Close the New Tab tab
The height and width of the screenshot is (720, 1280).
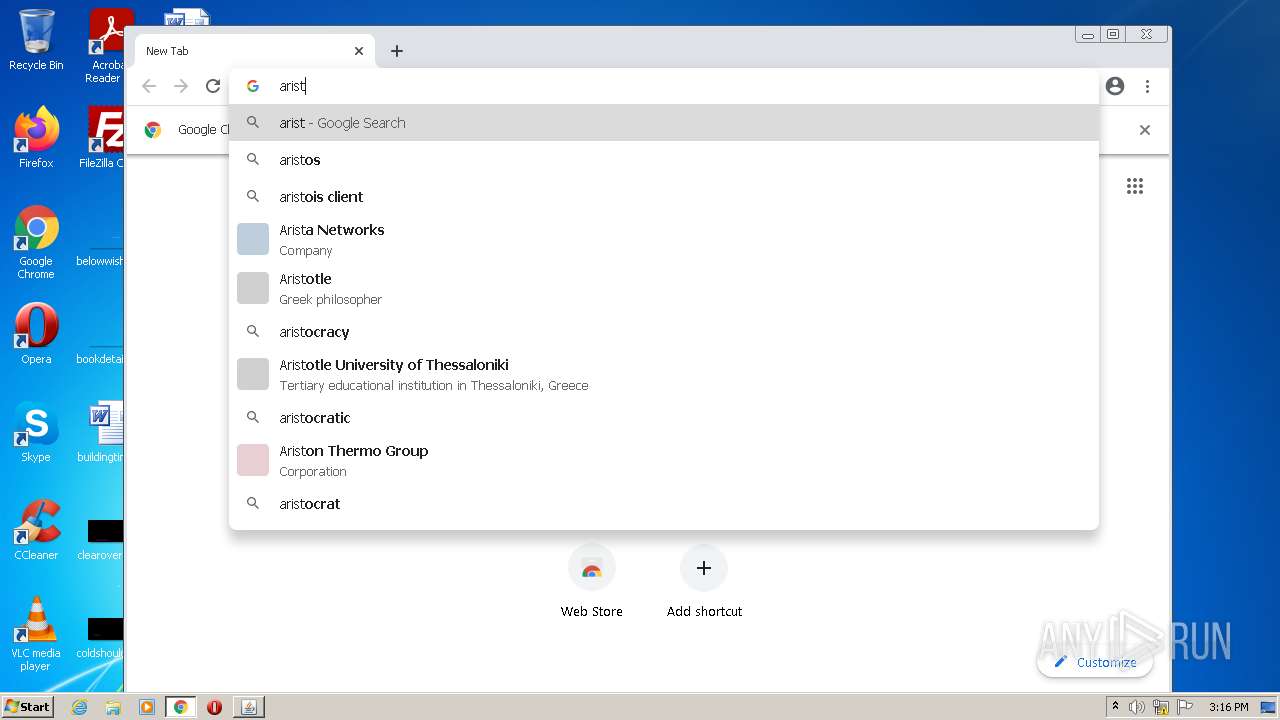tap(359, 51)
